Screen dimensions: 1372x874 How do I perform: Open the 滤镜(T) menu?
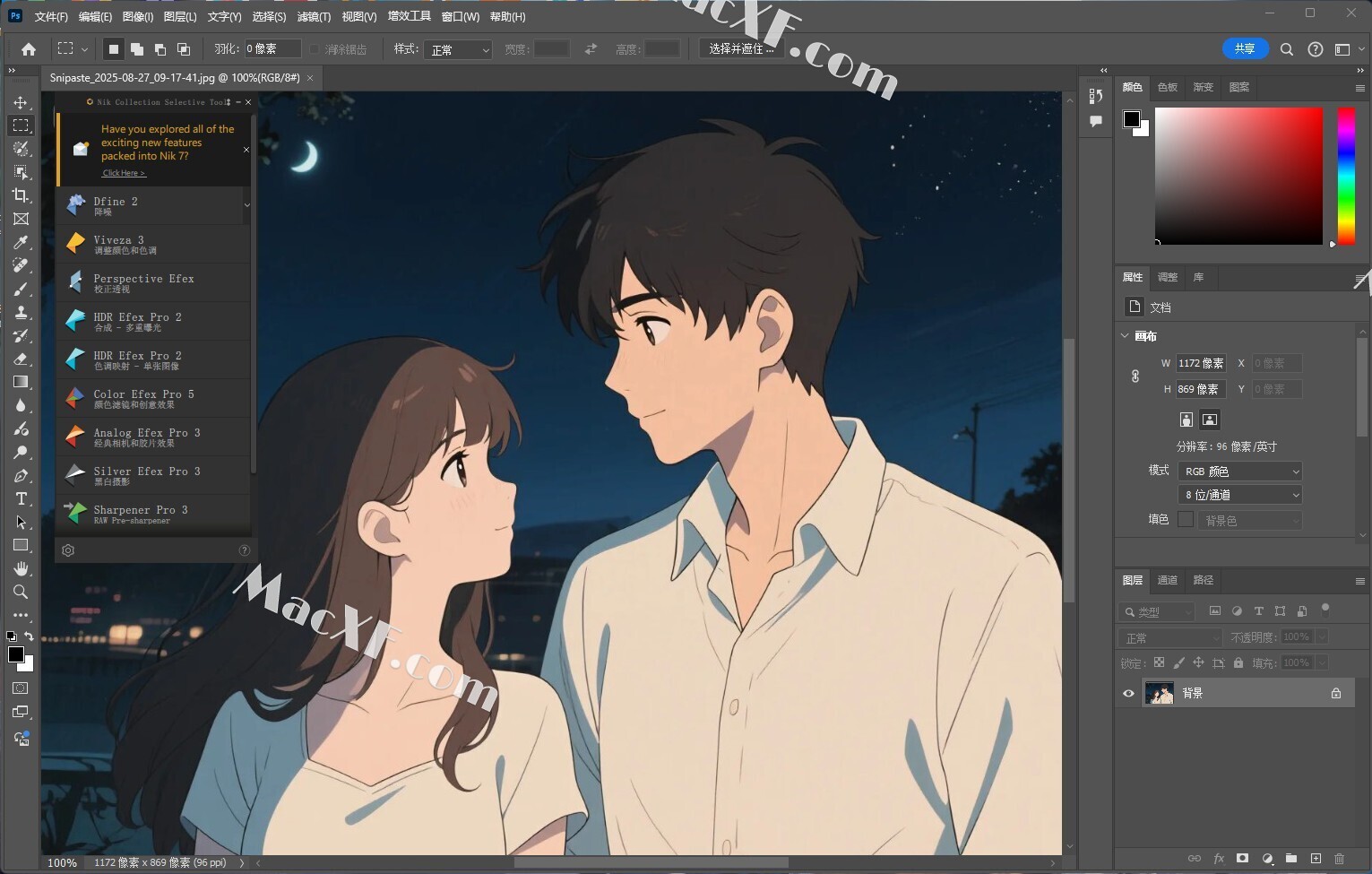314,16
